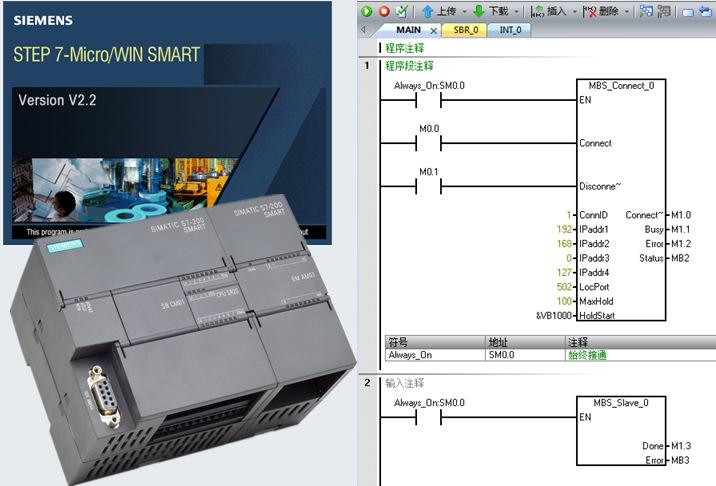Viewport: 716px width, 486px height.
Task: Click the insert network icon
Action: coord(537,11)
